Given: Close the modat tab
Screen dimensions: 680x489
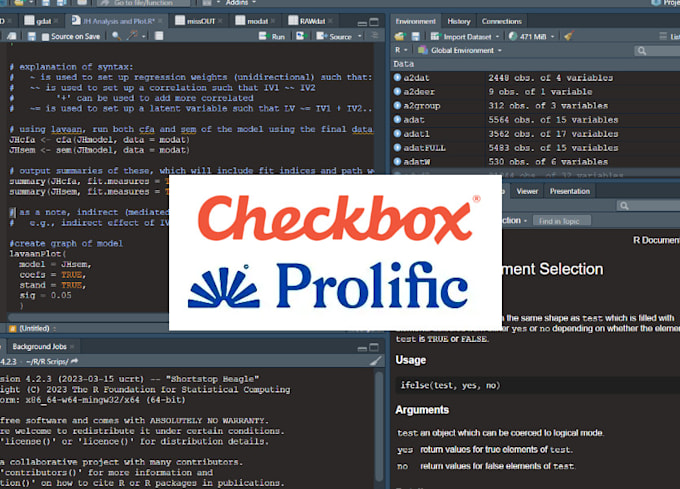Looking at the screenshot, I should (273, 21).
